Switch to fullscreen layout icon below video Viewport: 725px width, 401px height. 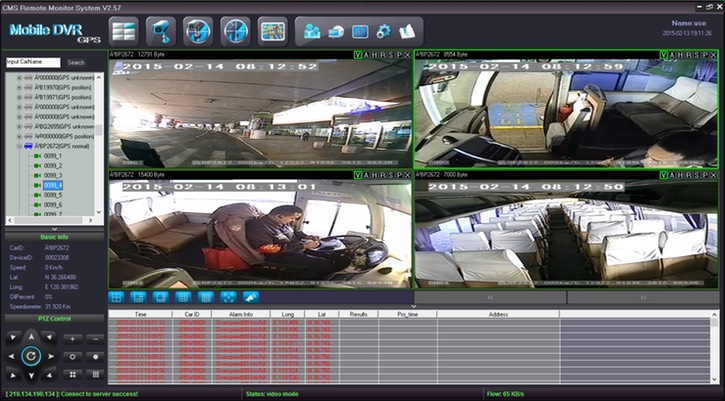point(227,297)
